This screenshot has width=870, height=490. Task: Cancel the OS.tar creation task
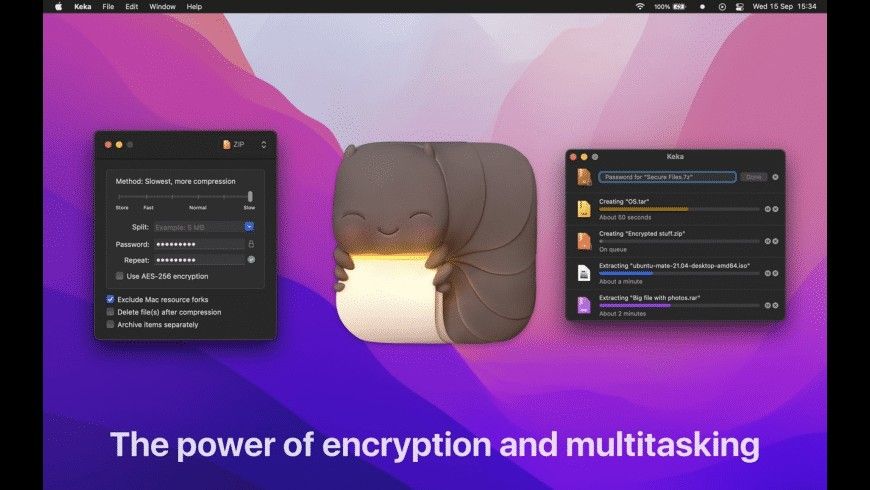click(775, 209)
